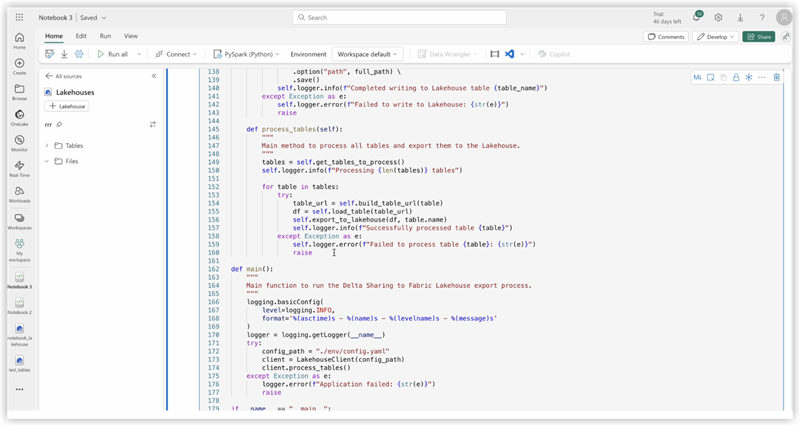Click the save notebook toolbar icon
This screenshot has width=800, height=426.
tap(49, 54)
